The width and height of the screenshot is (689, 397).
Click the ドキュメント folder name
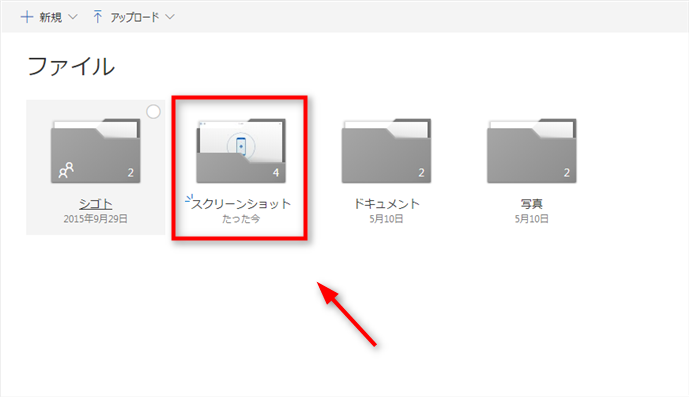tap(386, 204)
